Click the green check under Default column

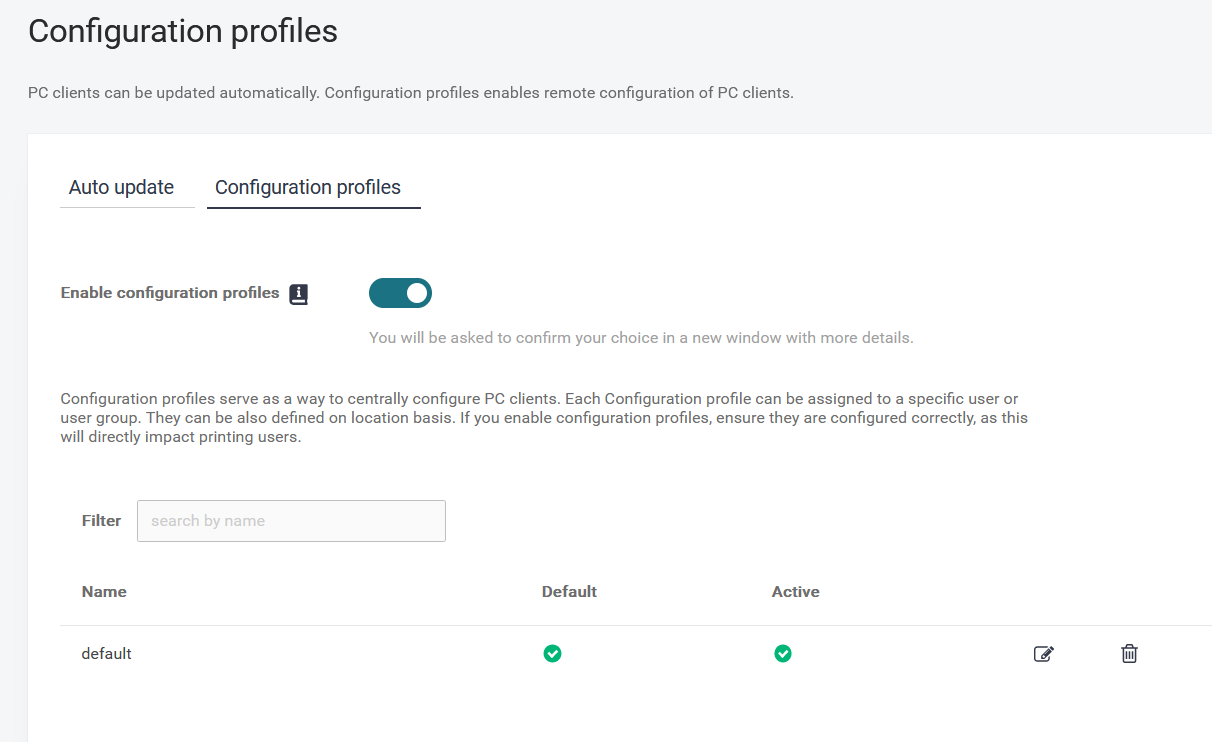[552, 654]
